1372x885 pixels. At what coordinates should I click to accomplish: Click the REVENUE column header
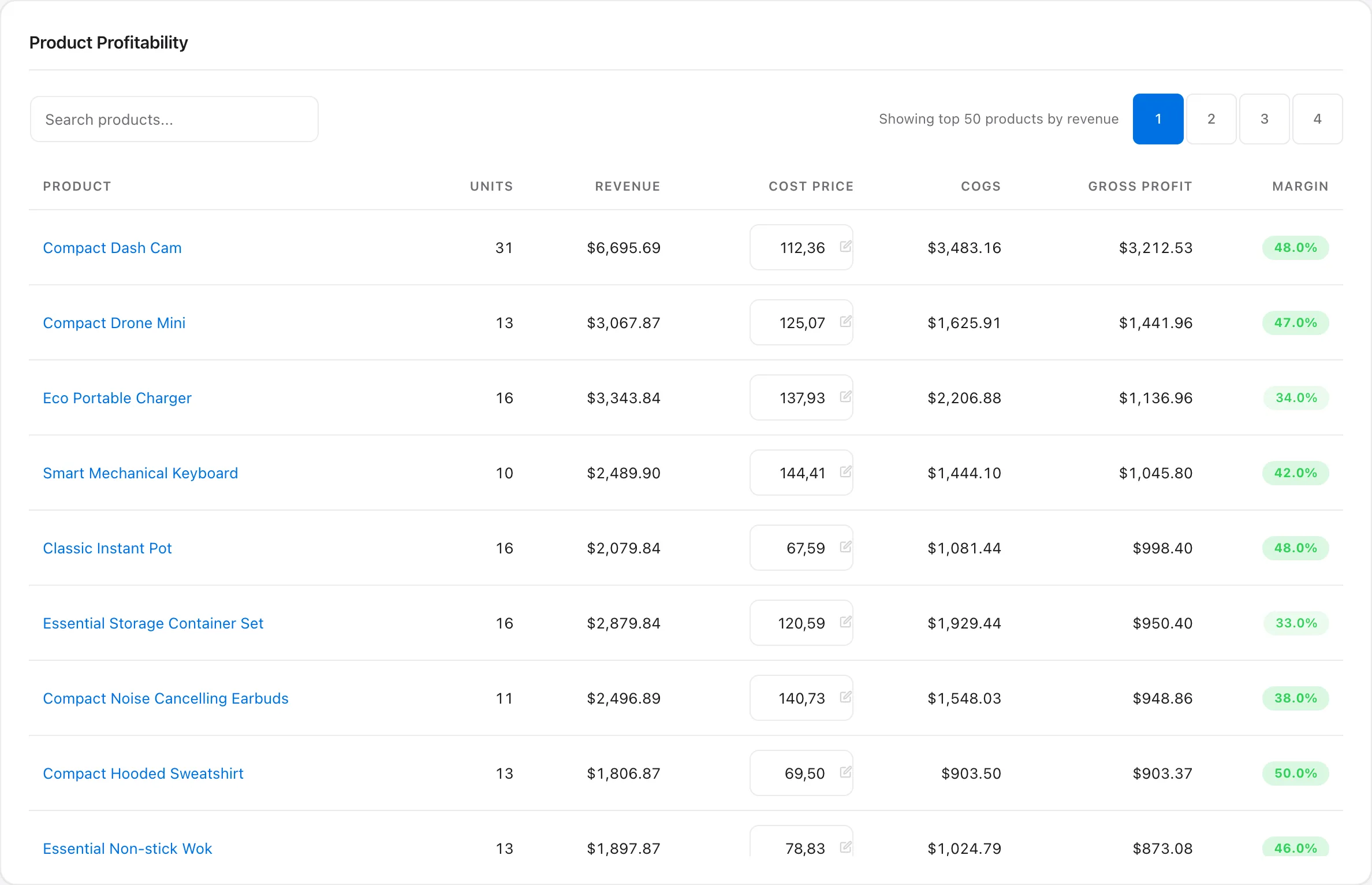pyautogui.click(x=628, y=186)
